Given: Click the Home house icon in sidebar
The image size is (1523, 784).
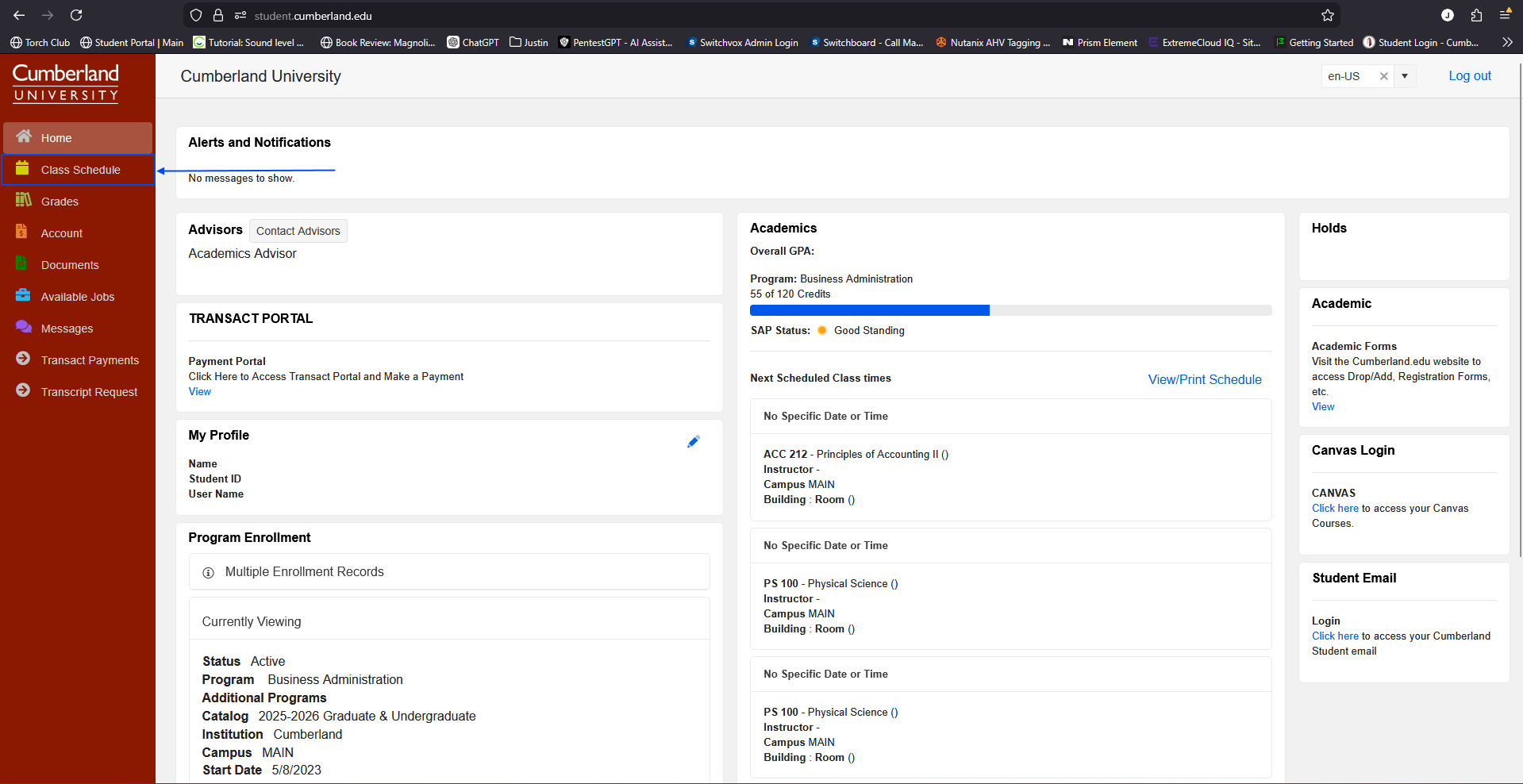Looking at the screenshot, I should (x=24, y=136).
